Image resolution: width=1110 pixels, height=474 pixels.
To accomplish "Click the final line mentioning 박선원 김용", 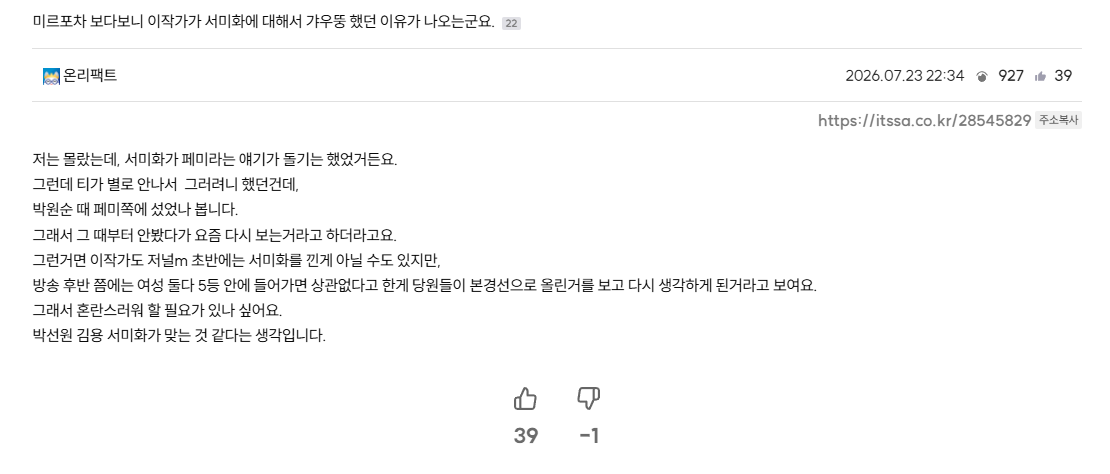I will click(179, 336).
